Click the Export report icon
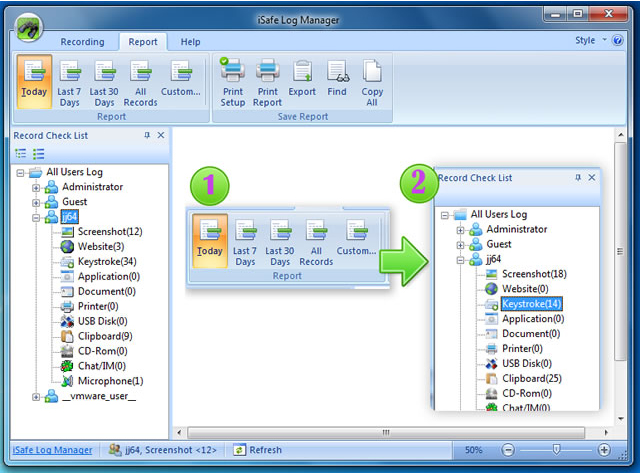The image size is (640, 473). pyautogui.click(x=302, y=82)
